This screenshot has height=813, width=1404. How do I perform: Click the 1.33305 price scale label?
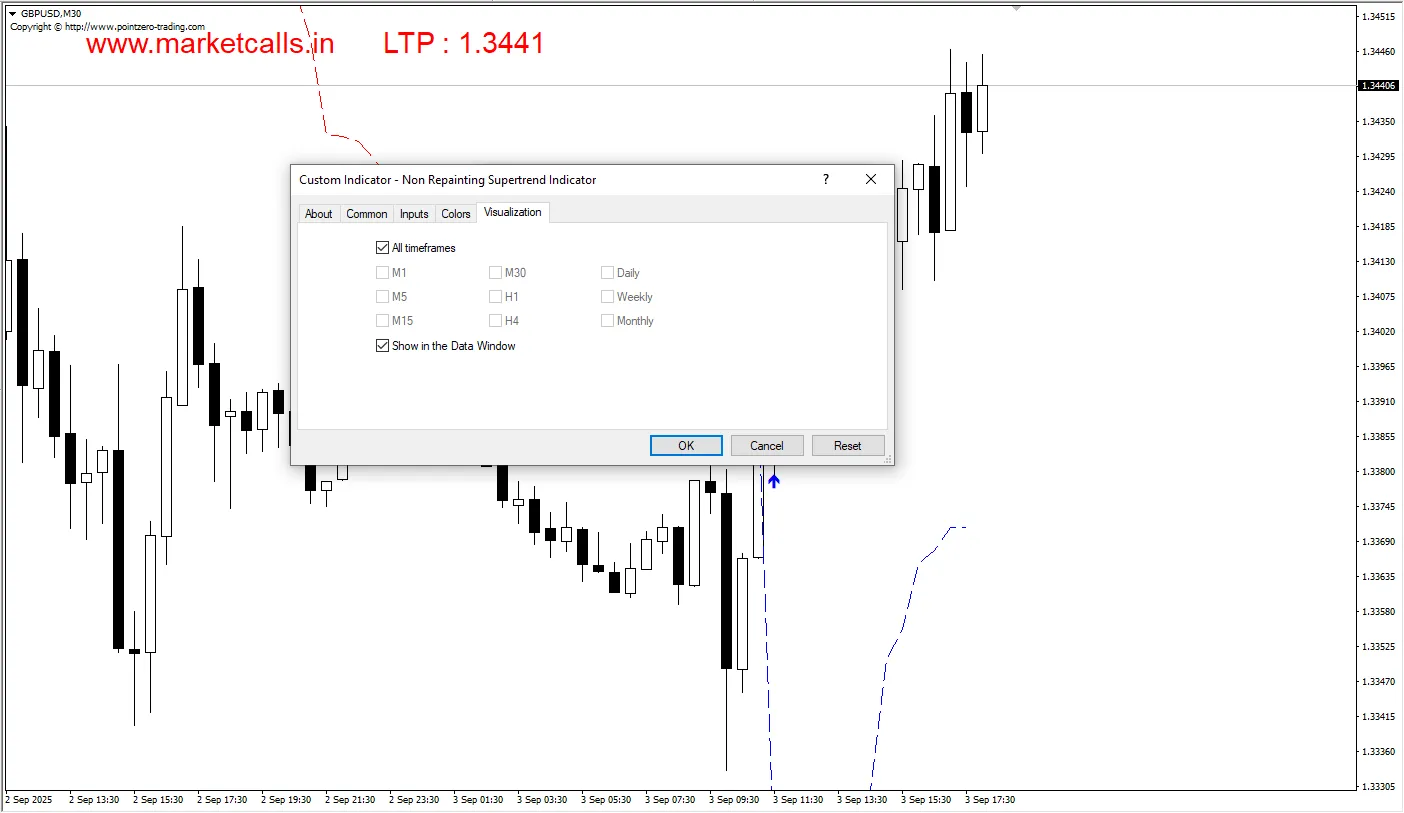(1378, 786)
